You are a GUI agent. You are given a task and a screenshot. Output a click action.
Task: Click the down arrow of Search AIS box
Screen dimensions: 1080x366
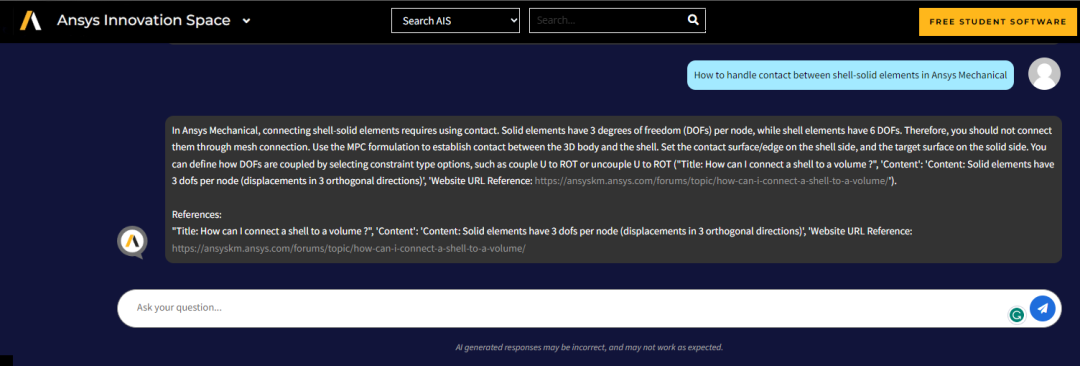click(512, 21)
